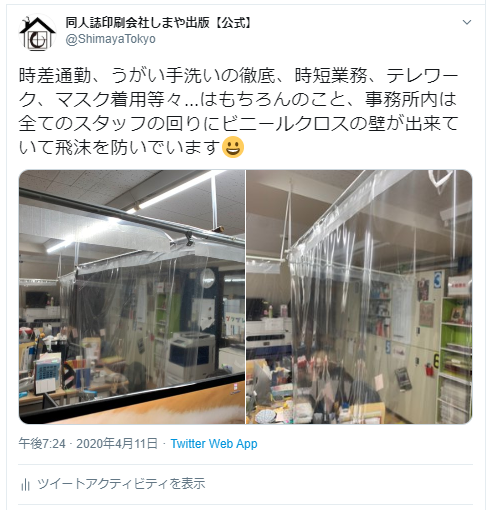
Task: Click the display name 同人誌印刷会社しまや出版【公式】
Action: click(x=159, y=23)
